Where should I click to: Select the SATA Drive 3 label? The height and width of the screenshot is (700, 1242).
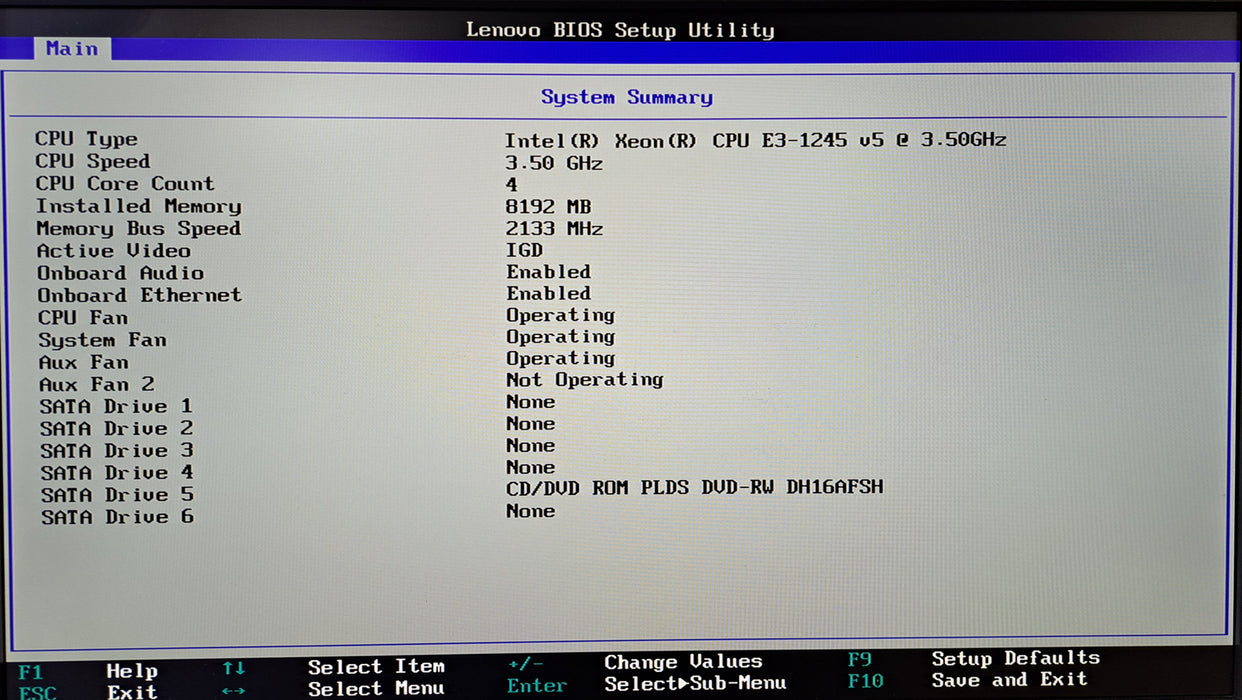116,450
